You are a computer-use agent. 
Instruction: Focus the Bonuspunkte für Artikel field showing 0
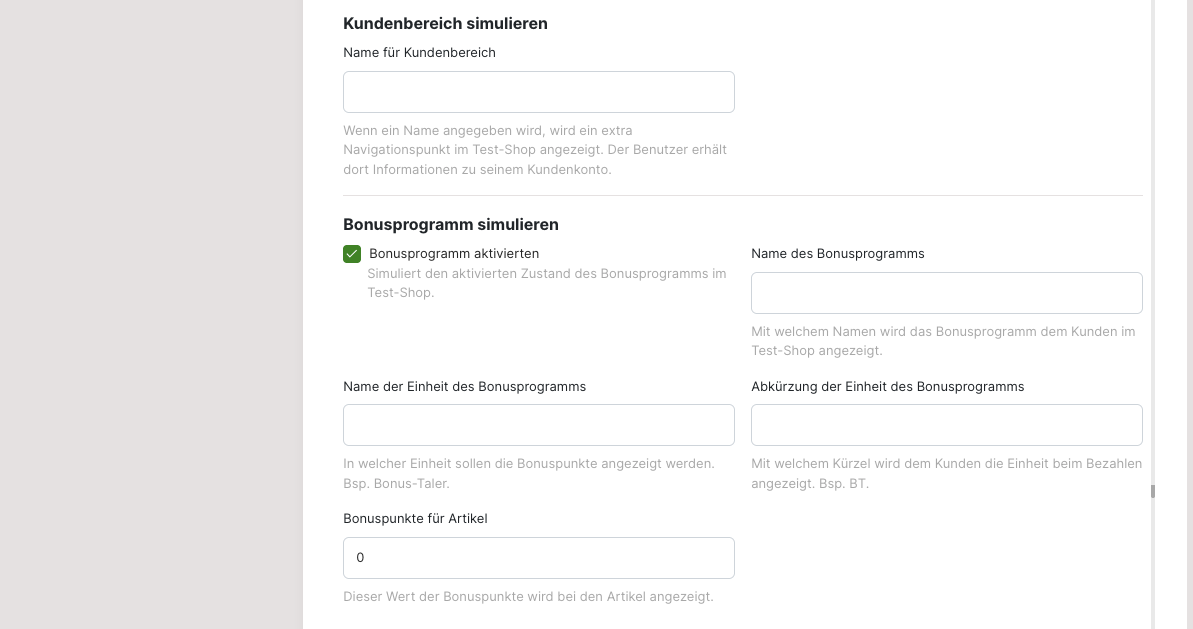coord(538,558)
